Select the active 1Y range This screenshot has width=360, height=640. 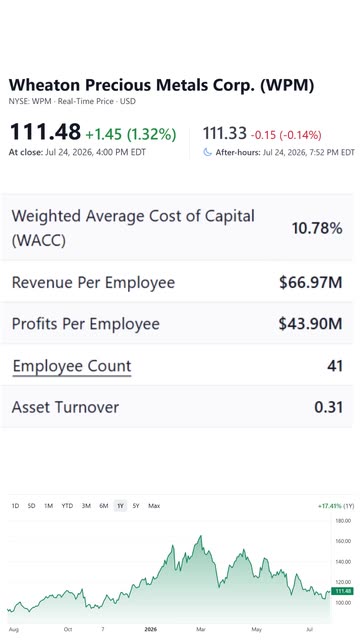coord(120,506)
